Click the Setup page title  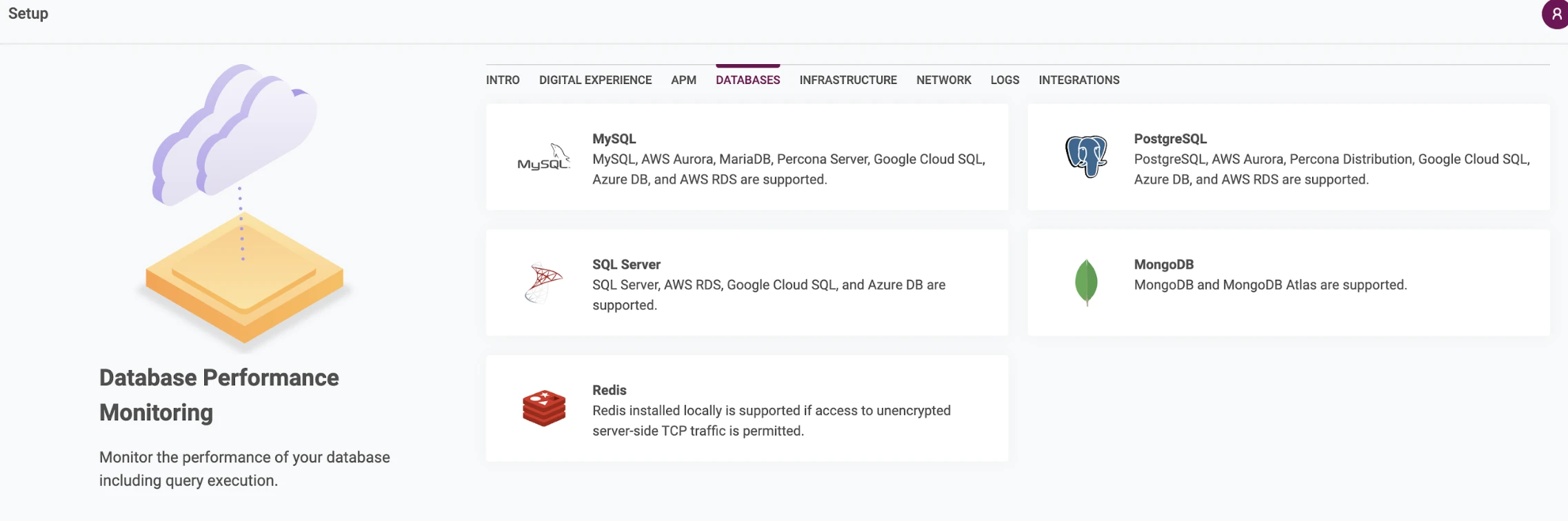tap(28, 14)
